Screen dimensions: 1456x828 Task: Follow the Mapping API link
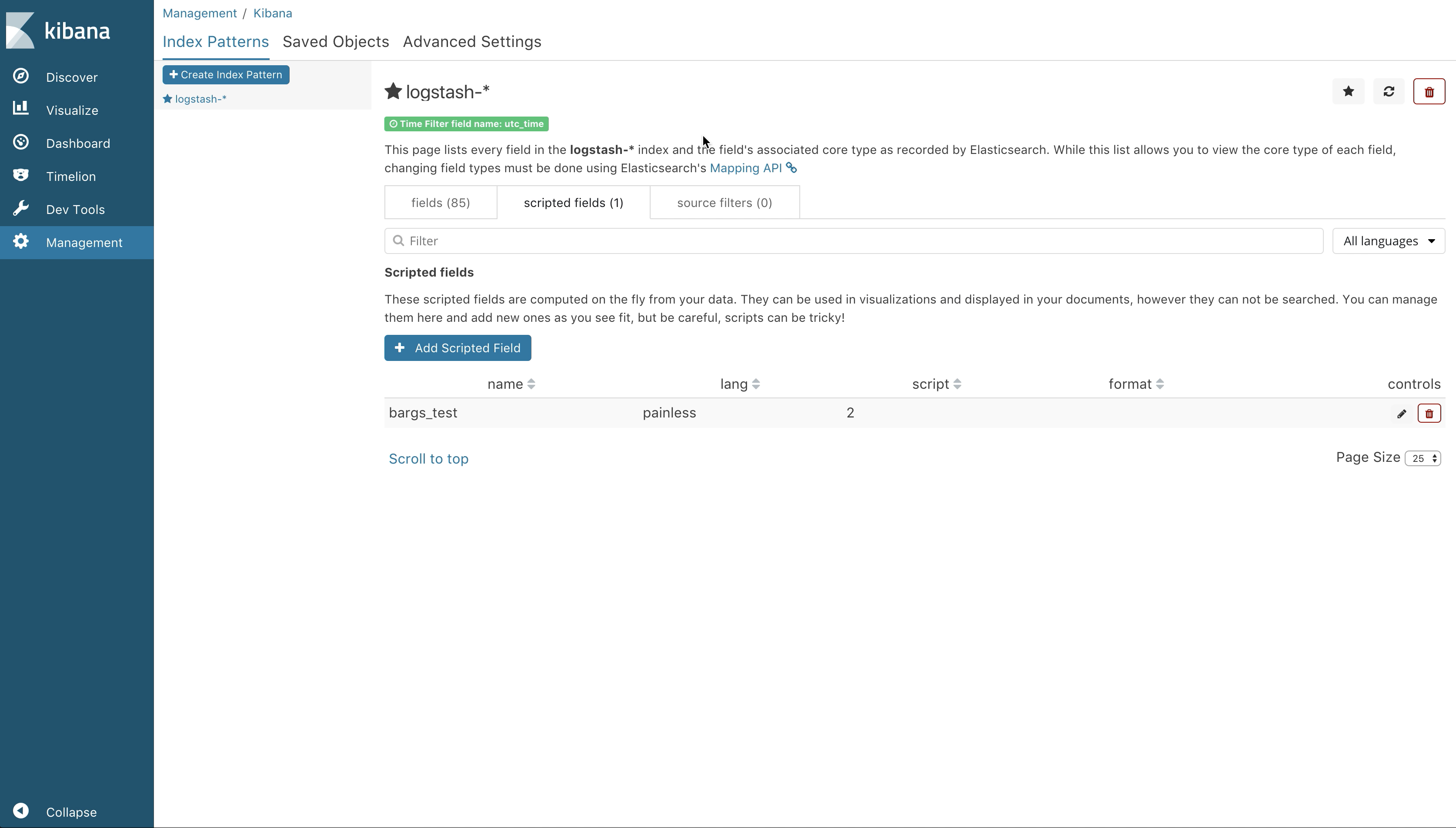(745, 168)
